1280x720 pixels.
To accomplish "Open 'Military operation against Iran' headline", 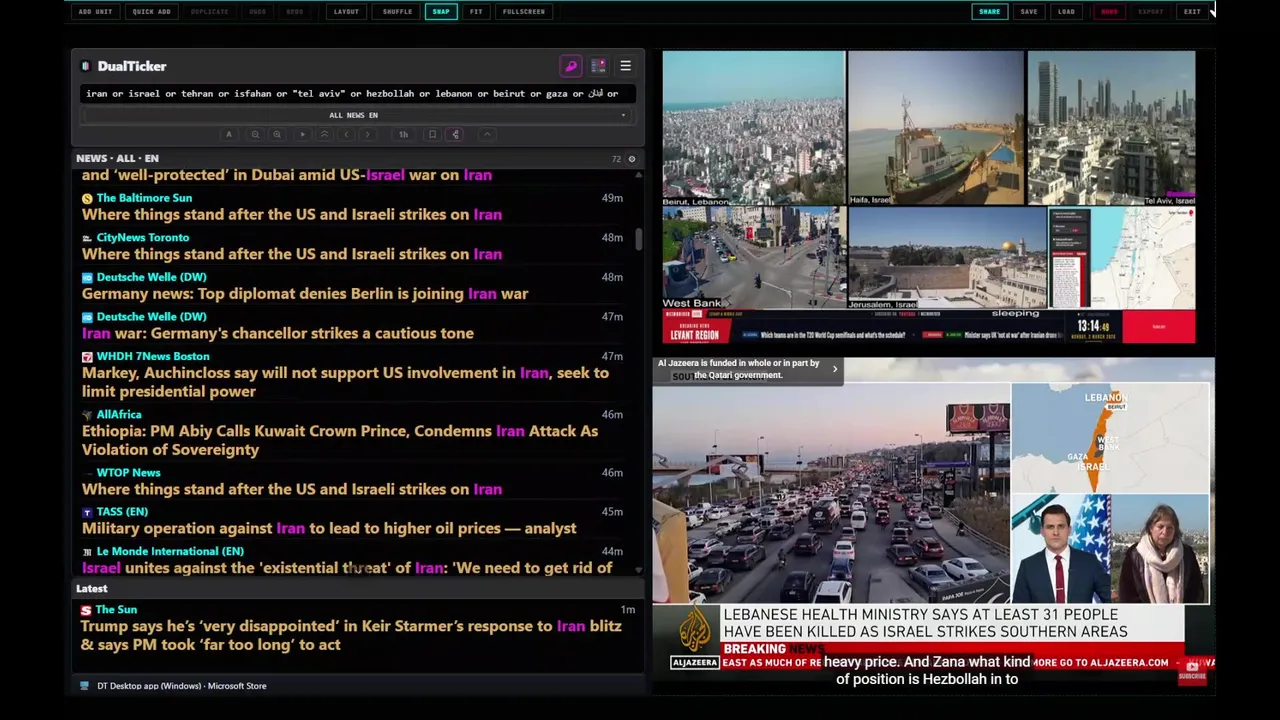I will coord(329,528).
